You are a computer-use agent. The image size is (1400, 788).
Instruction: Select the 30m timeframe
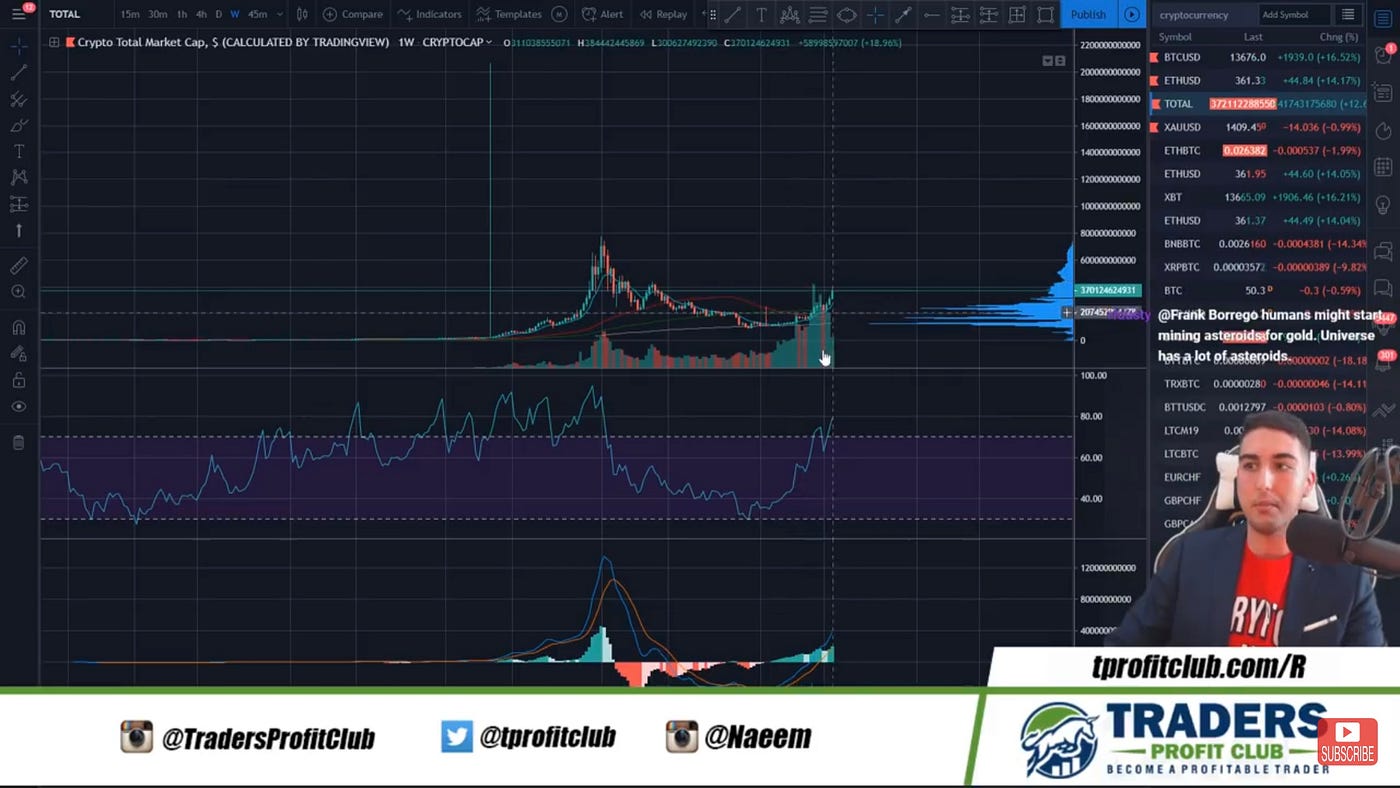pos(158,14)
